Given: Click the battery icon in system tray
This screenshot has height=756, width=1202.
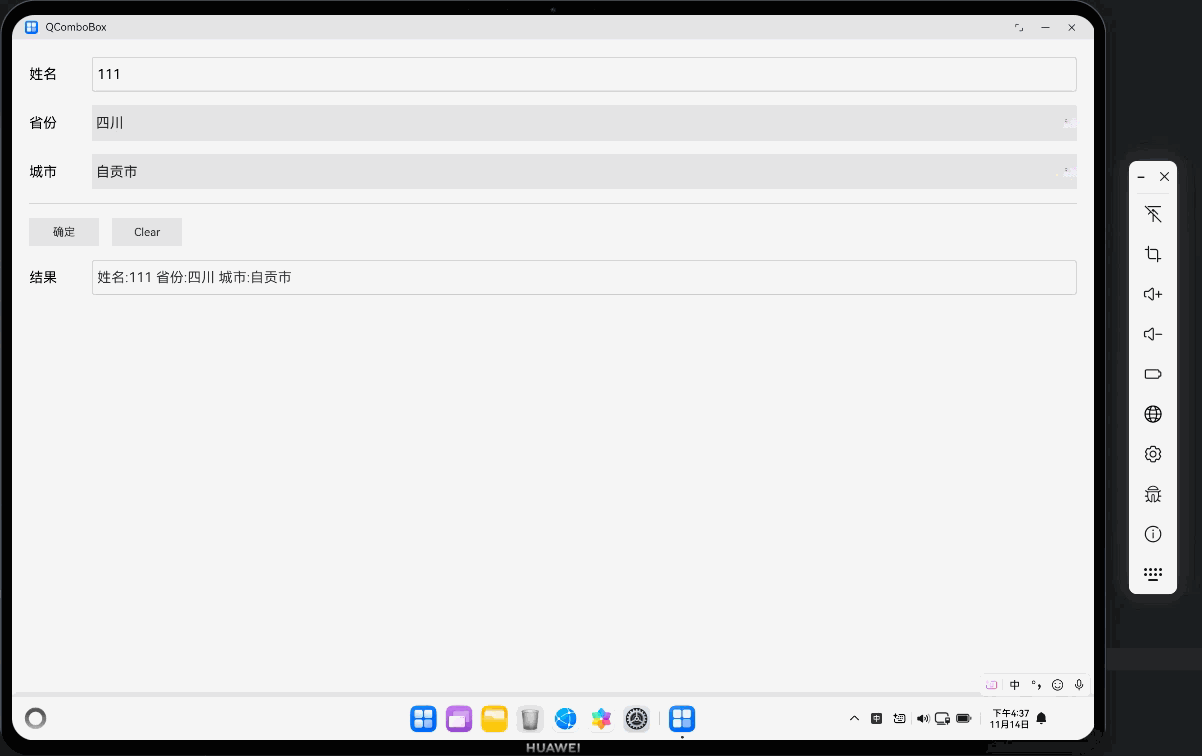Looking at the screenshot, I should [964, 718].
